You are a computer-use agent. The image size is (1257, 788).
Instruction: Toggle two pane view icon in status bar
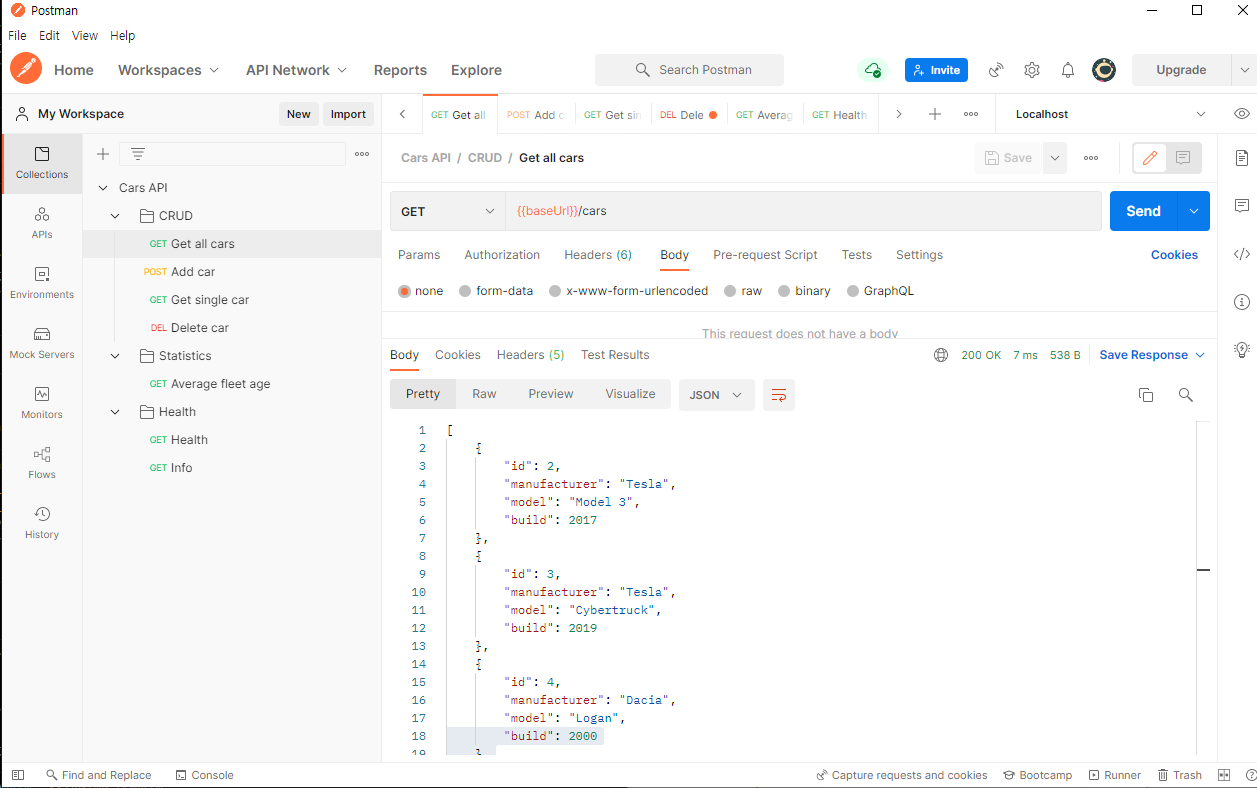[x=1224, y=775]
